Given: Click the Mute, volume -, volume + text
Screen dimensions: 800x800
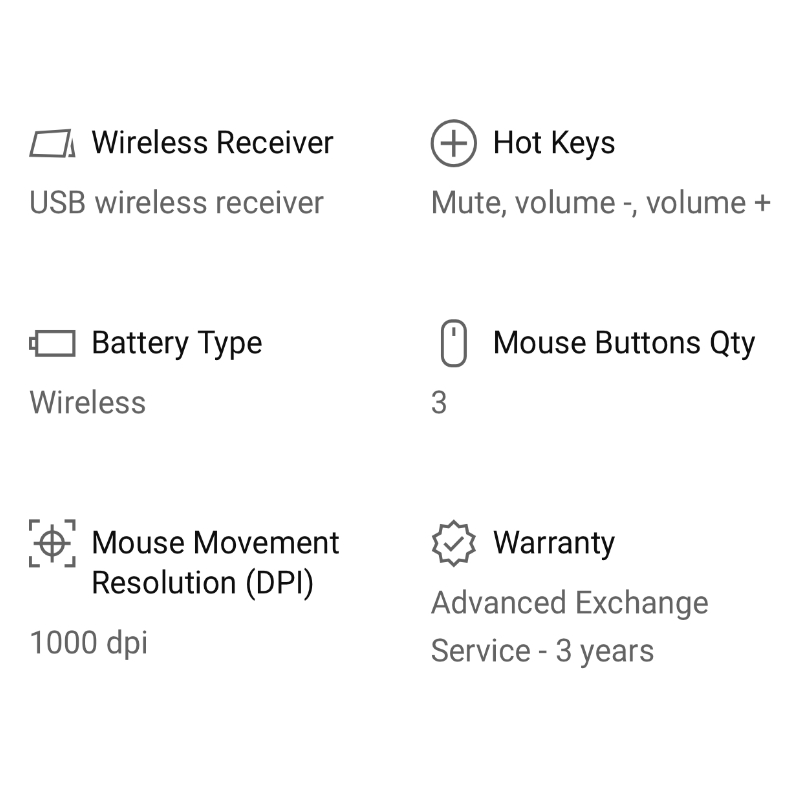Looking at the screenshot, I should coord(600,203).
